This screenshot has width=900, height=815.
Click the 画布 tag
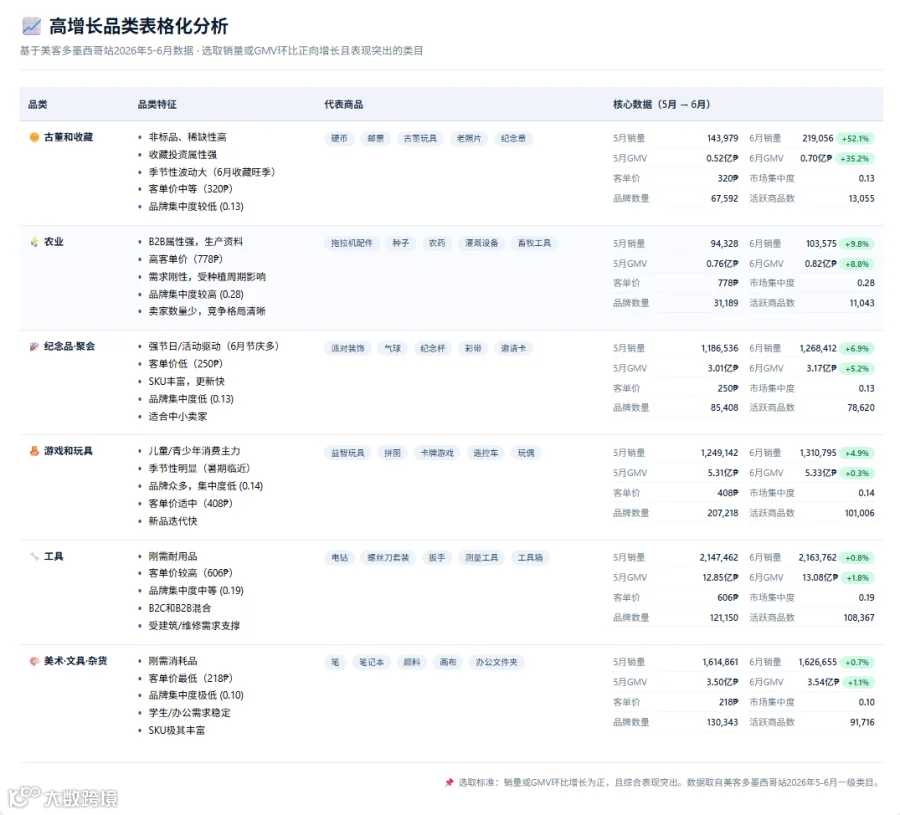point(448,662)
